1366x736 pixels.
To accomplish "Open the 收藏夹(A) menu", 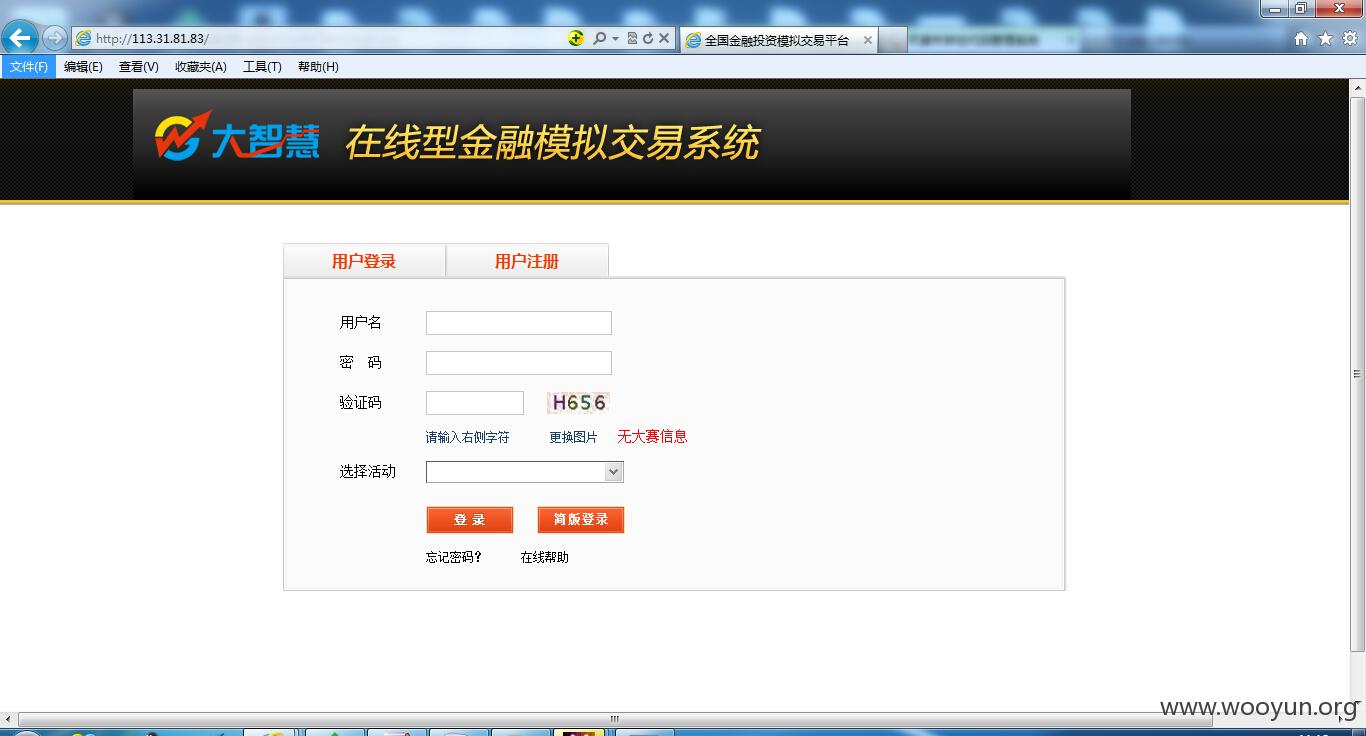I will click(x=201, y=67).
